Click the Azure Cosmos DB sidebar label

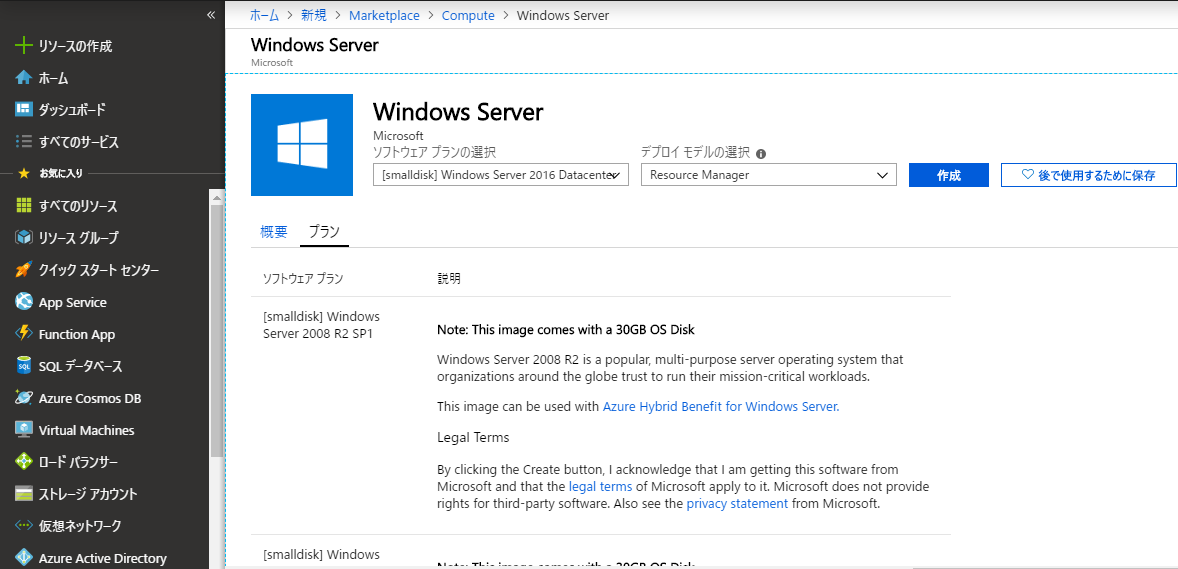(x=90, y=398)
